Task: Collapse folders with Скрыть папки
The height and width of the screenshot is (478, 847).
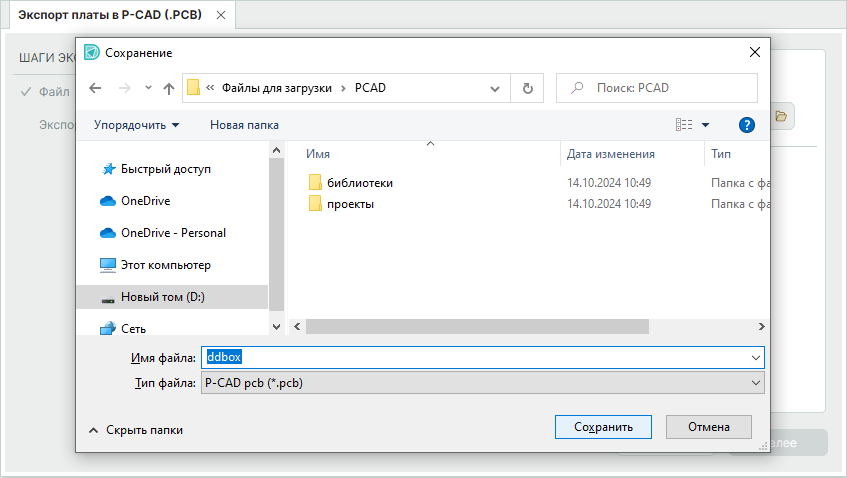Action: [136, 430]
